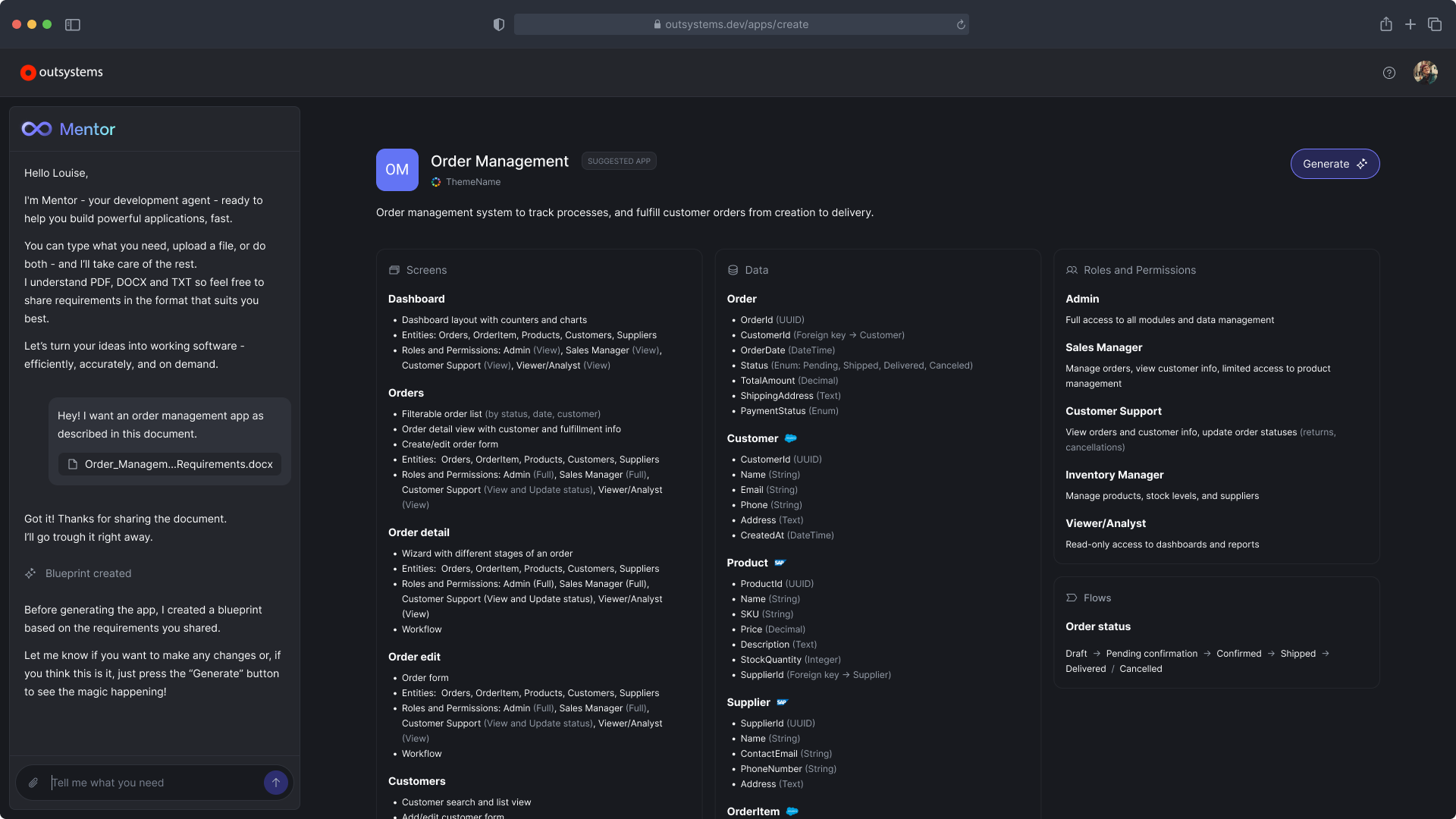Click the outsystems.dev address bar
Viewport: 1456px width, 819px height.
click(x=741, y=24)
